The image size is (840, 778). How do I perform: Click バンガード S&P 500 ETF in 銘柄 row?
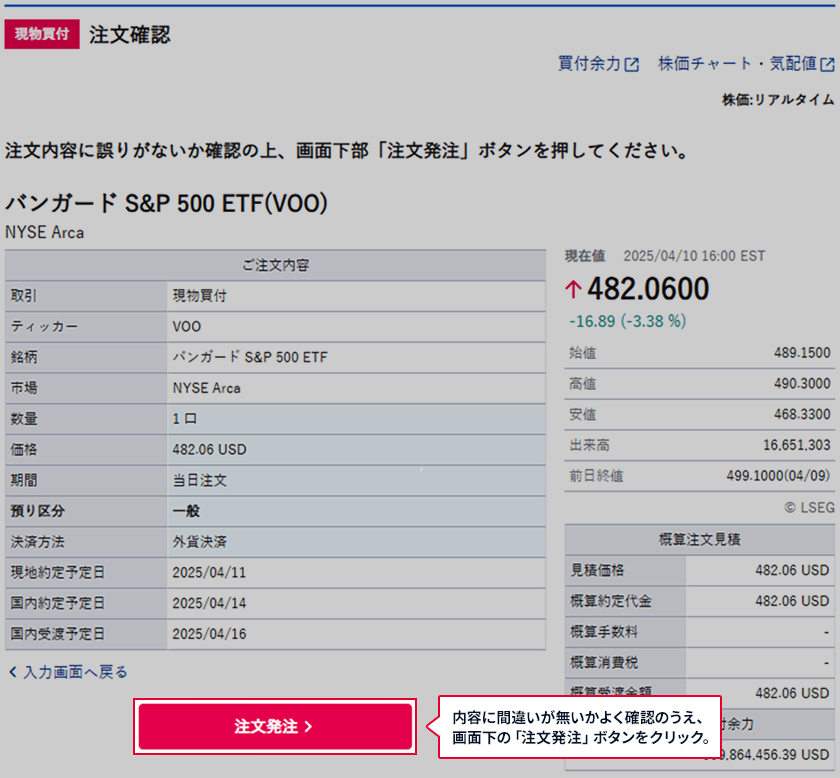250,357
